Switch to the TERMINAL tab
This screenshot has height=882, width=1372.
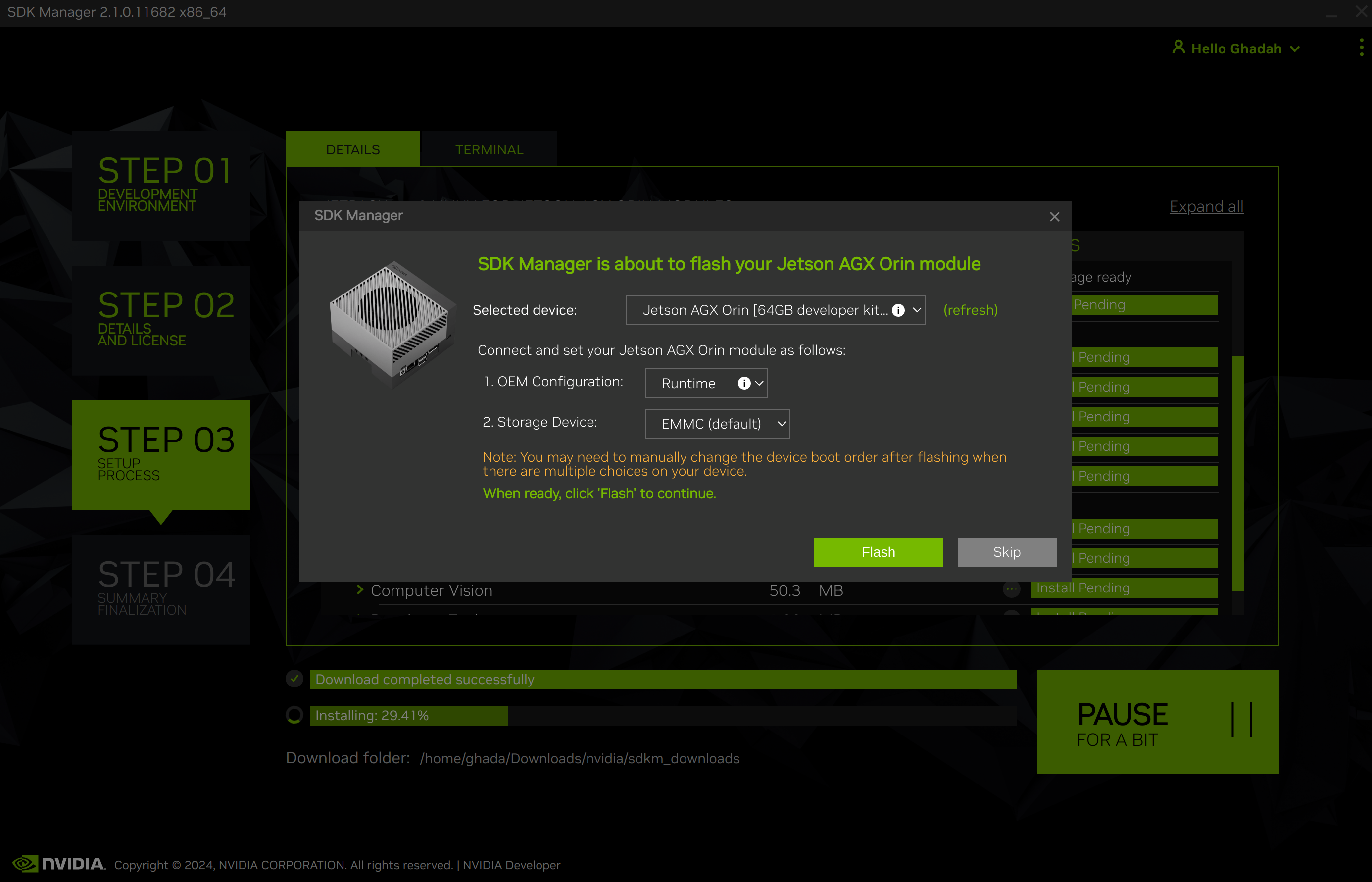coord(489,149)
